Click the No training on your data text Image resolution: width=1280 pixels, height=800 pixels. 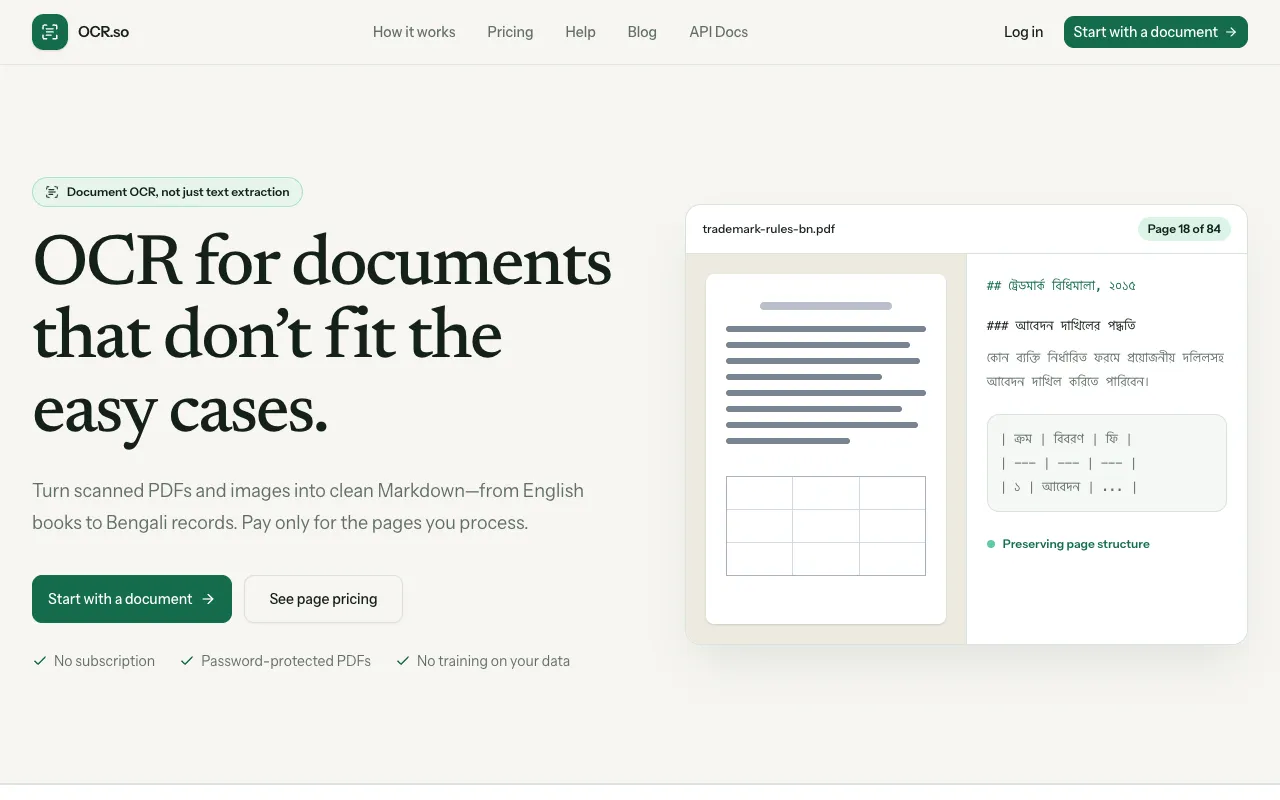[493, 661]
